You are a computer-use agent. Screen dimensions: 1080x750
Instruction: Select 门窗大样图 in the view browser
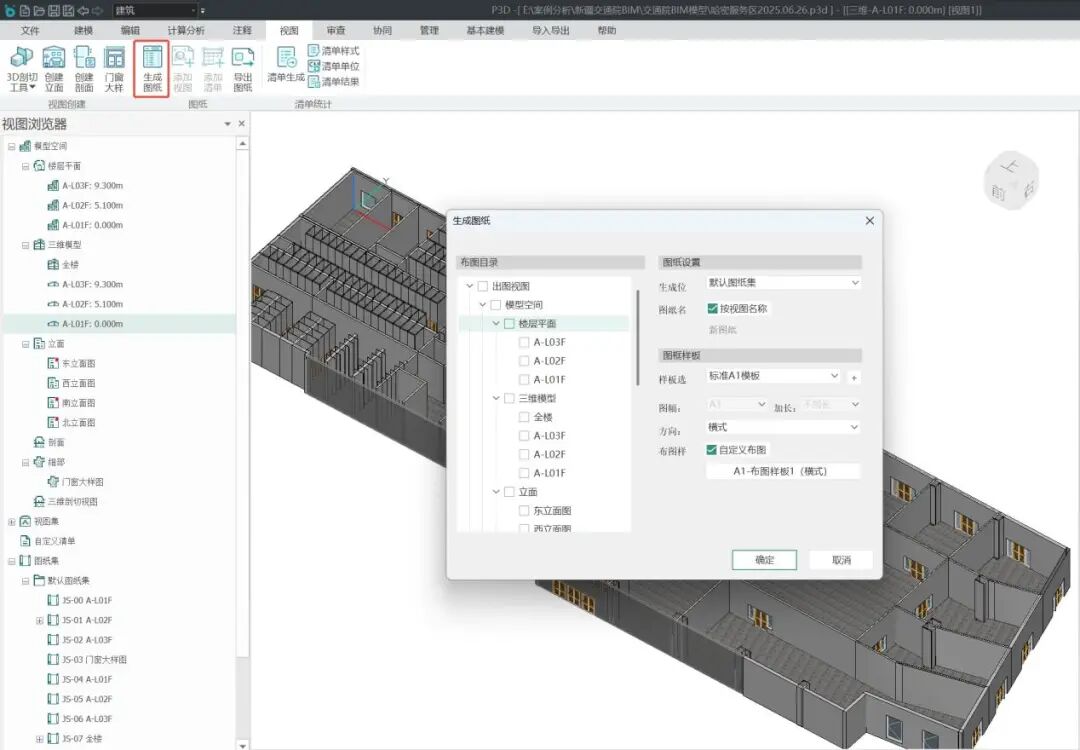pos(75,481)
